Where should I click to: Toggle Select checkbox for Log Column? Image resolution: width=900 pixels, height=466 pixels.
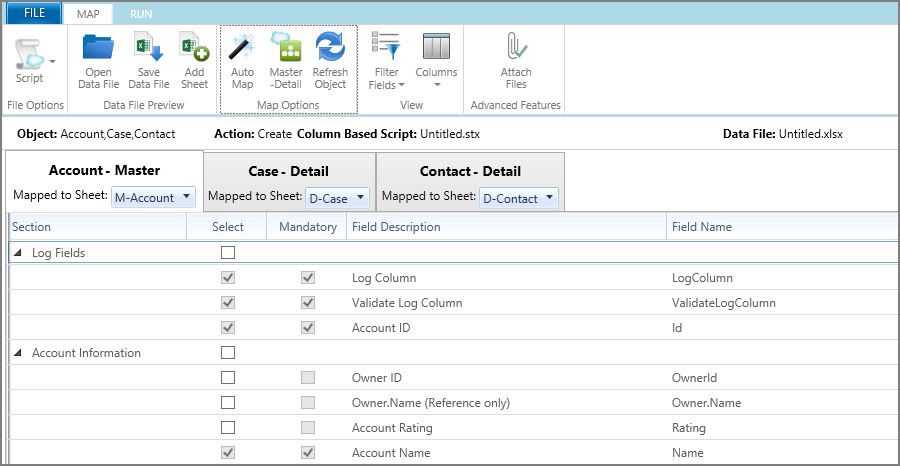228,278
